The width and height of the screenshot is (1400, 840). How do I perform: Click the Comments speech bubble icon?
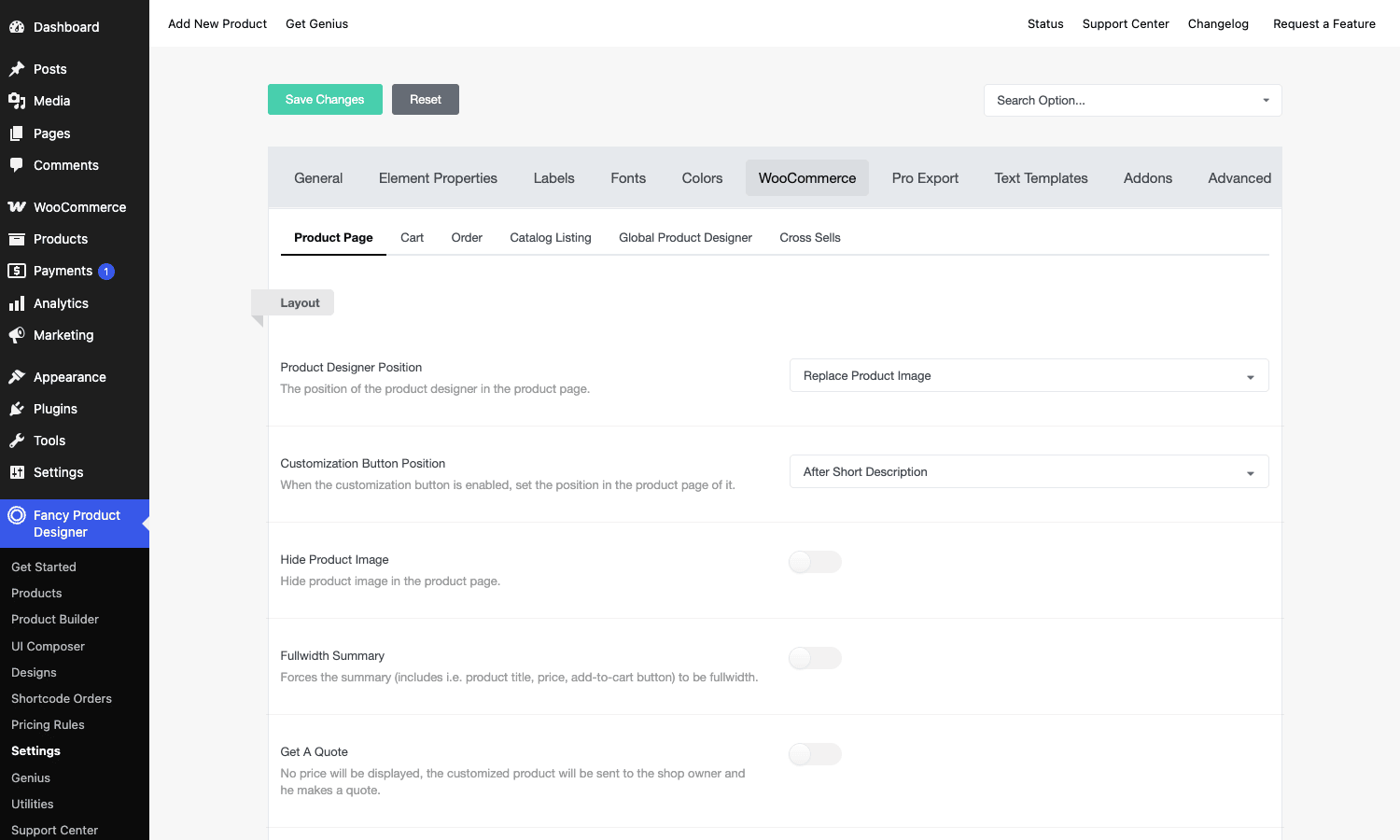(x=17, y=165)
